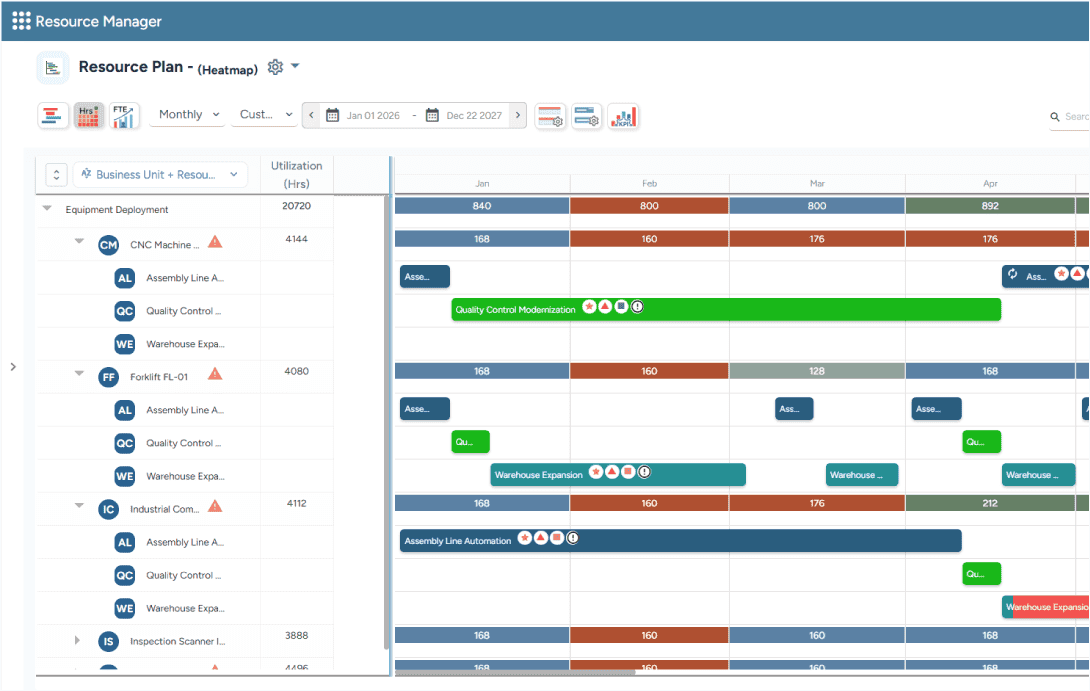This screenshot has height=691, width=1090.
Task: Collapse the CNC Machine row
Action: point(79,241)
